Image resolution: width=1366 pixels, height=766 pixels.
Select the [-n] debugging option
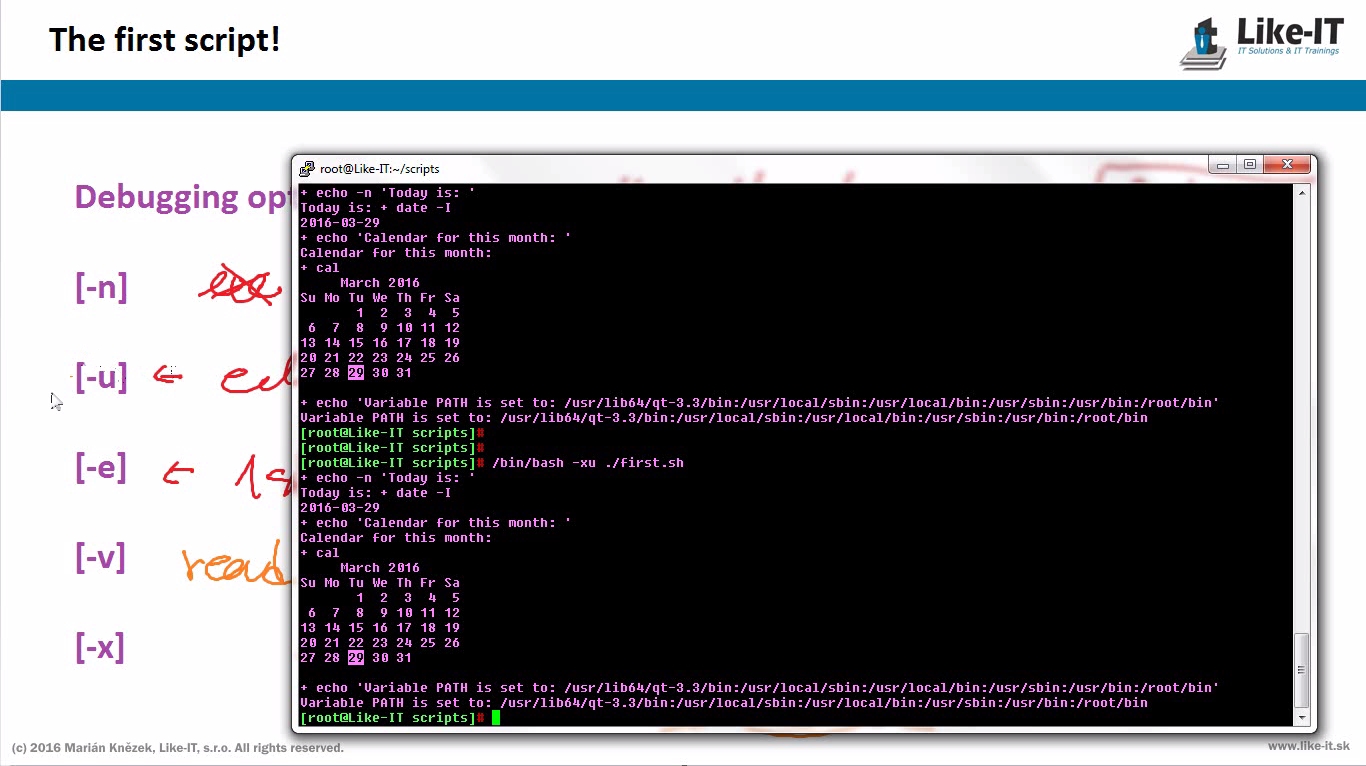point(101,288)
